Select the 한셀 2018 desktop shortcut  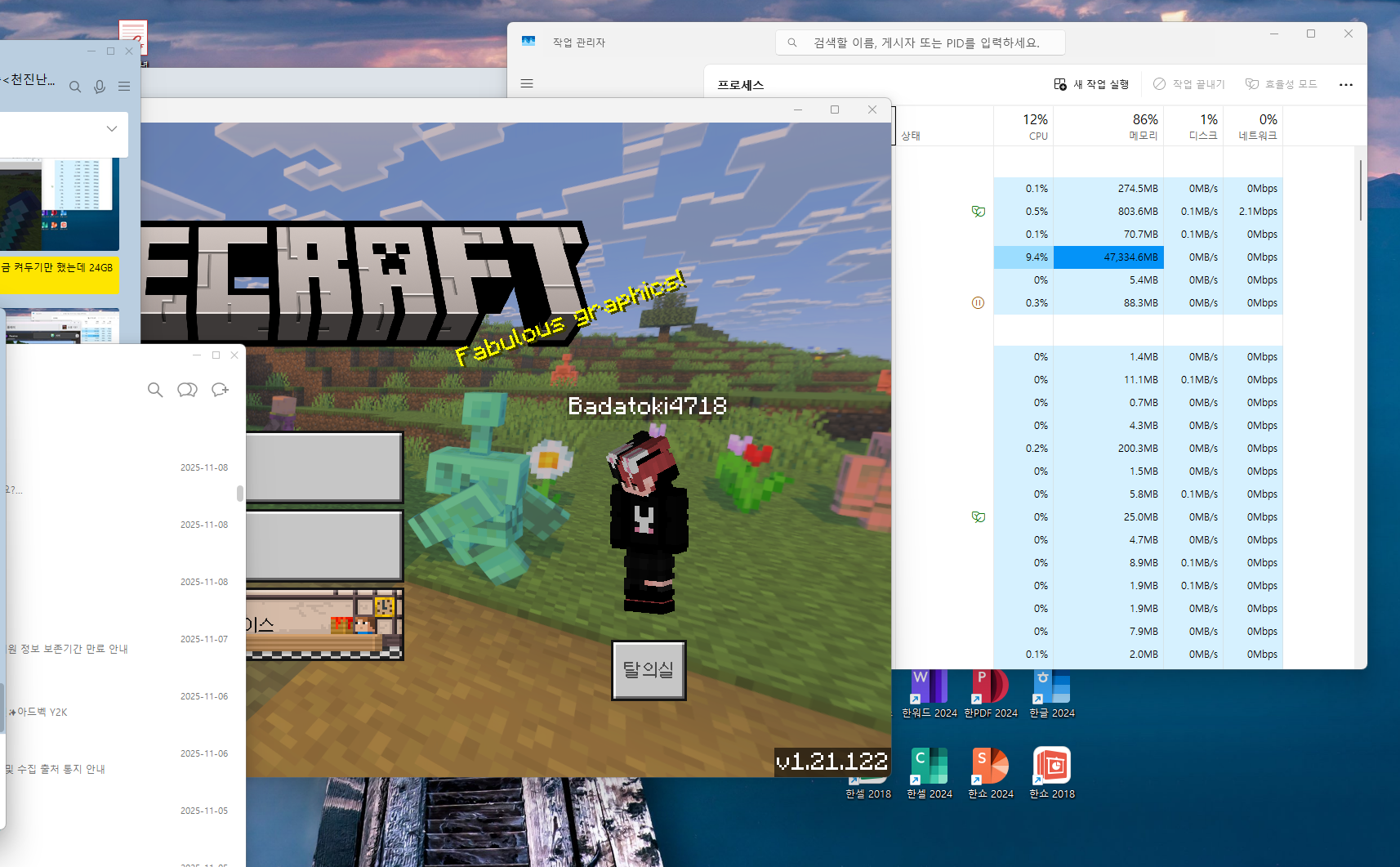[x=868, y=789]
